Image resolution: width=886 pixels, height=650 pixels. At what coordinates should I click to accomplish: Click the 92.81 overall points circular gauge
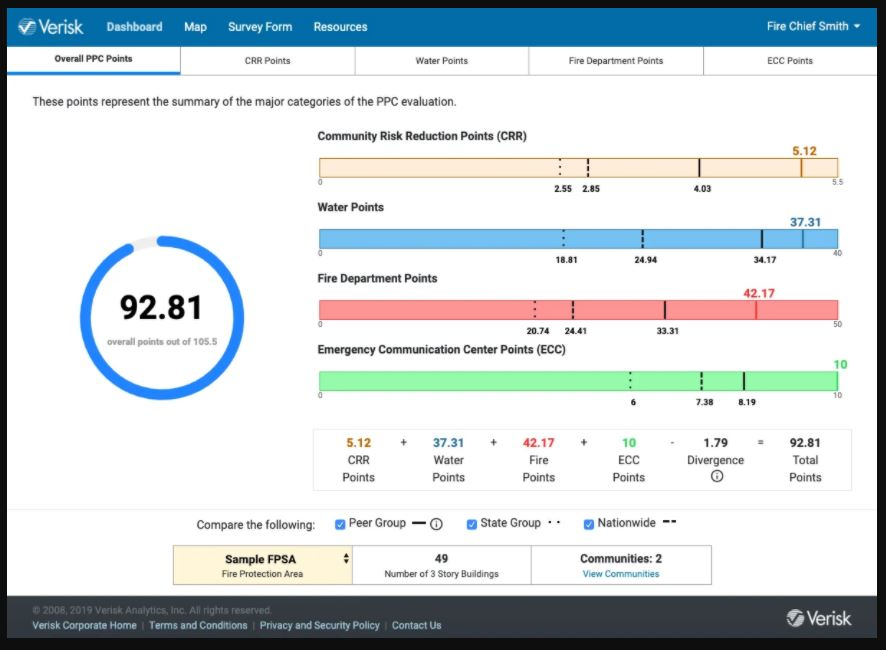click(161, 317)
